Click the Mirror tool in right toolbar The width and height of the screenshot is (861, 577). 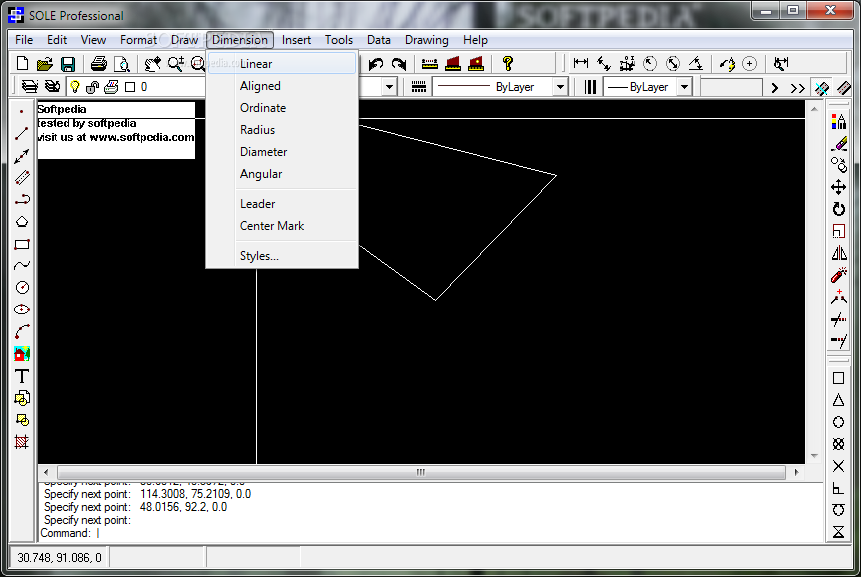point(838,253)
